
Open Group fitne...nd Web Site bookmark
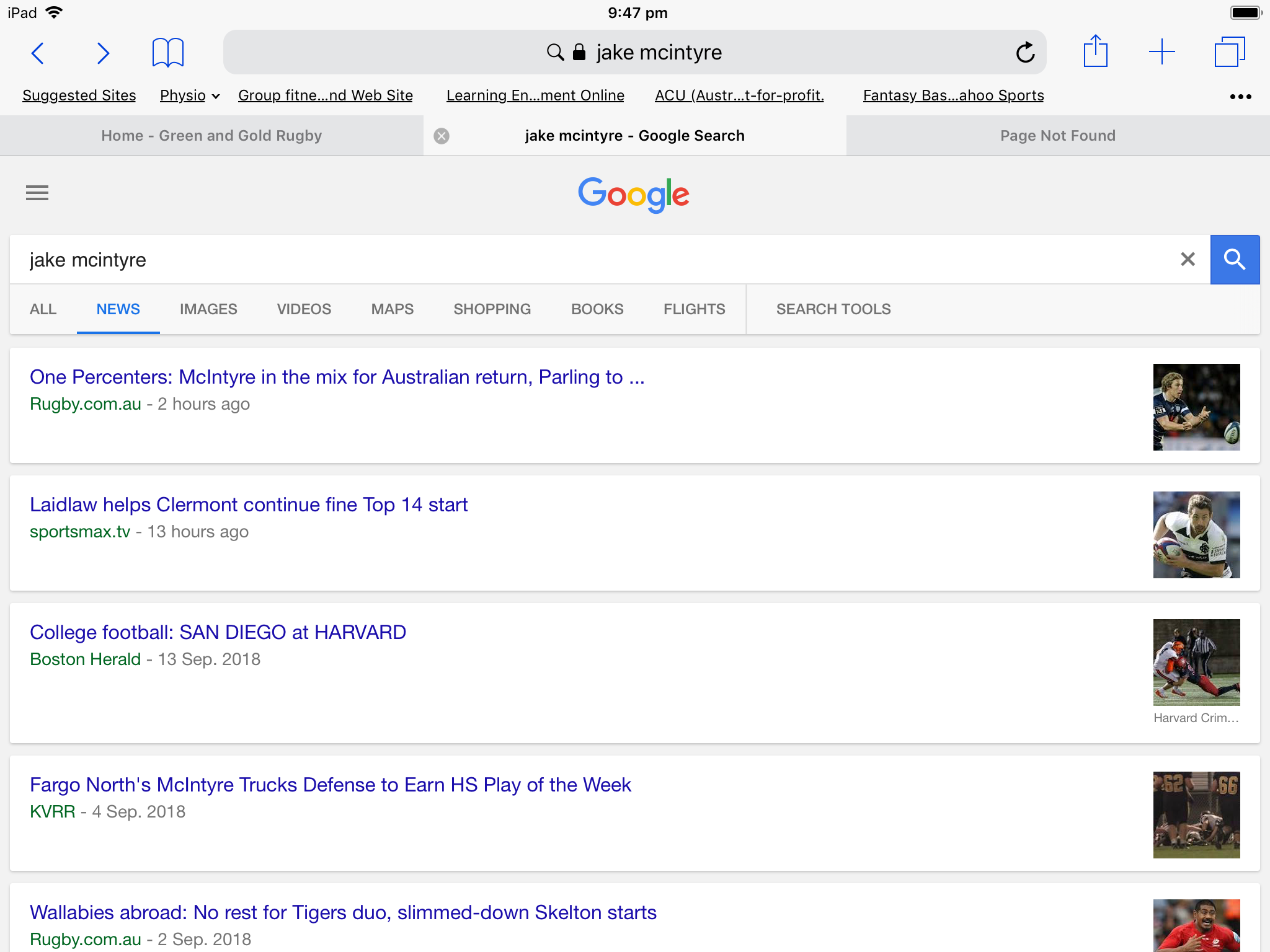click(326, 95)
